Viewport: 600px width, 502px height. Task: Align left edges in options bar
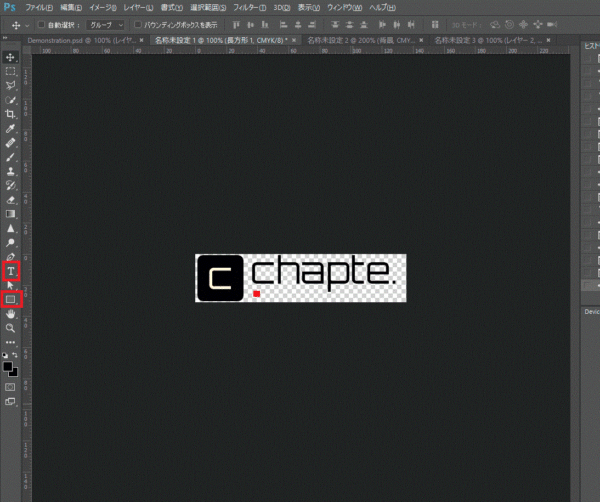(x=283, y=25)
